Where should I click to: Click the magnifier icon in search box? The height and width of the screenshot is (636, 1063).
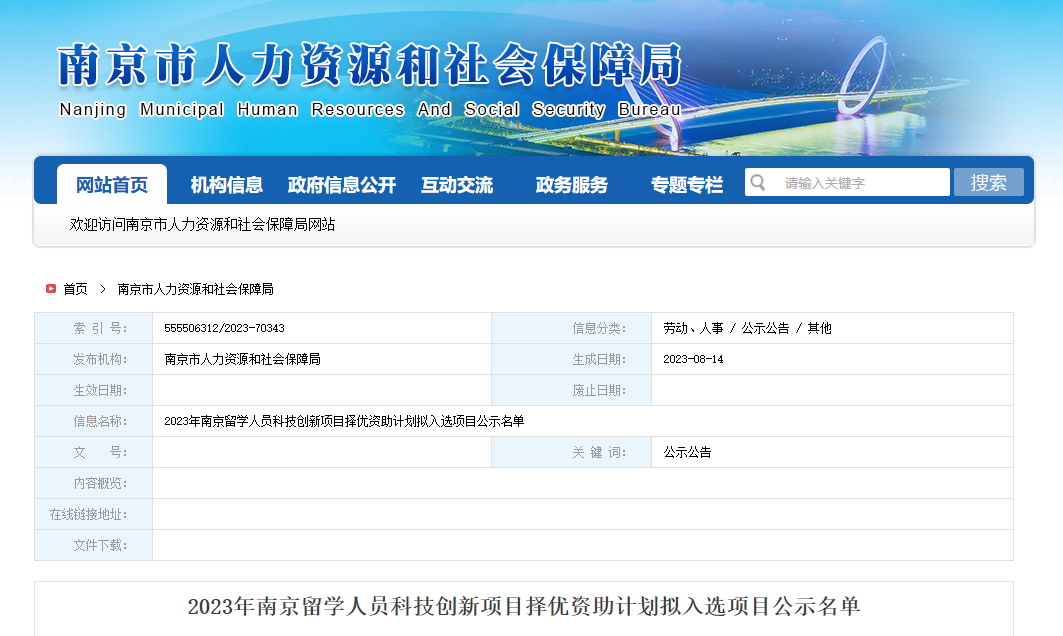[x=758, y=182]
